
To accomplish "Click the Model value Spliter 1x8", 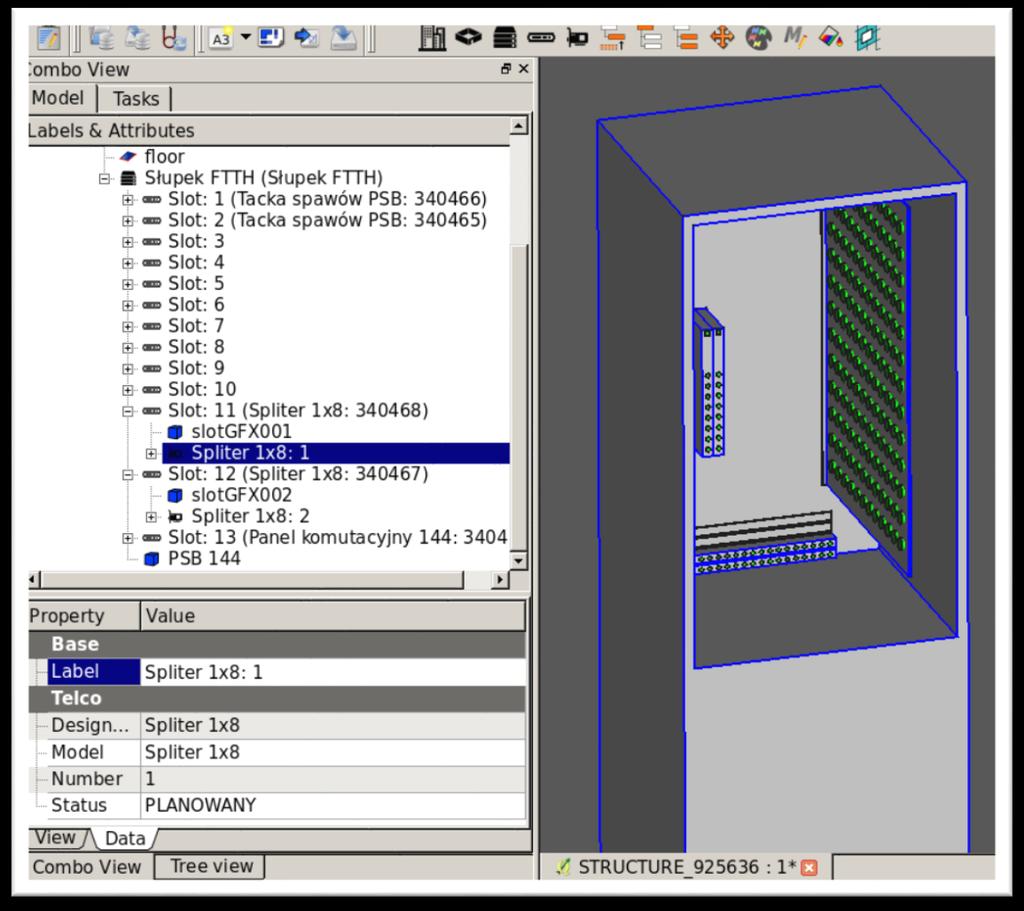I will tap(333, 752).
